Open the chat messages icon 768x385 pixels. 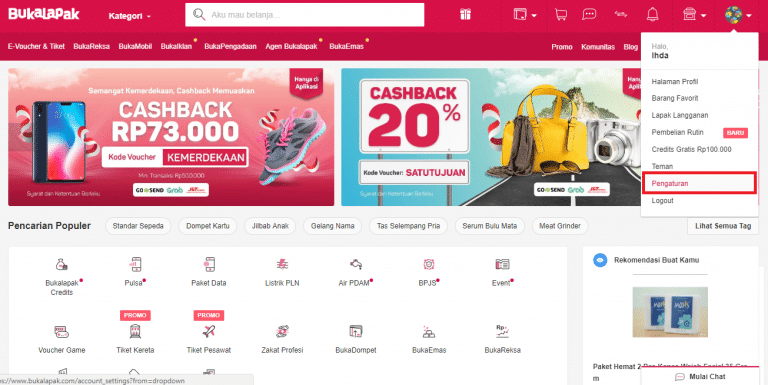pyautogui.click(x=589, y=15)
